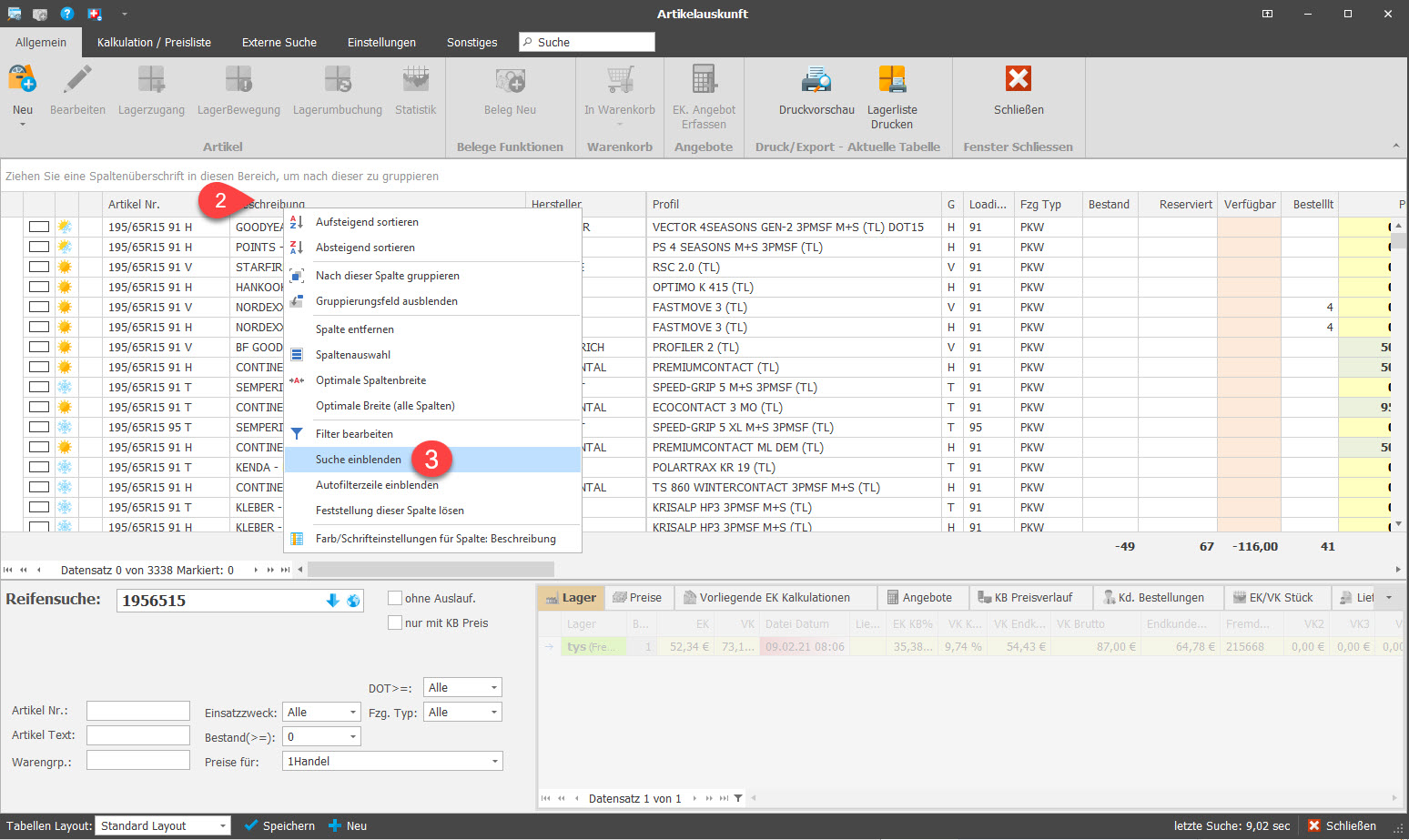The width and height of the screenshot is (1409, 840).
Task: Enable the ohne Auslauf checkbox
Action: click(395, 598)
